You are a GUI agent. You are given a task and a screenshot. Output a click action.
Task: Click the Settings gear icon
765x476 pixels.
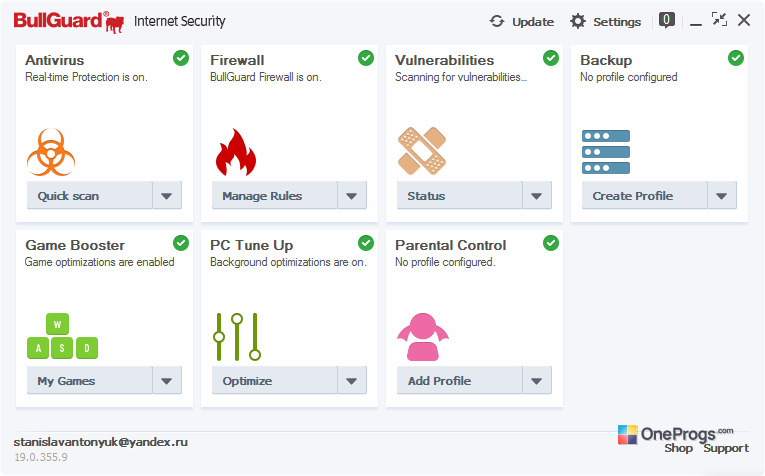578,21
